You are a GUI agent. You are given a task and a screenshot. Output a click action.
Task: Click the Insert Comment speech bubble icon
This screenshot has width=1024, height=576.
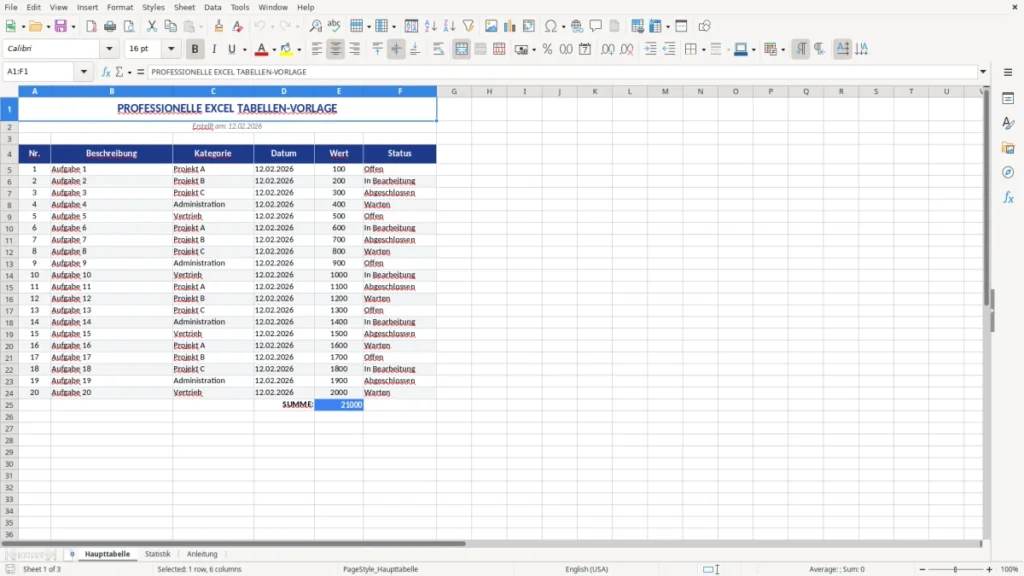tap(596, 26)
